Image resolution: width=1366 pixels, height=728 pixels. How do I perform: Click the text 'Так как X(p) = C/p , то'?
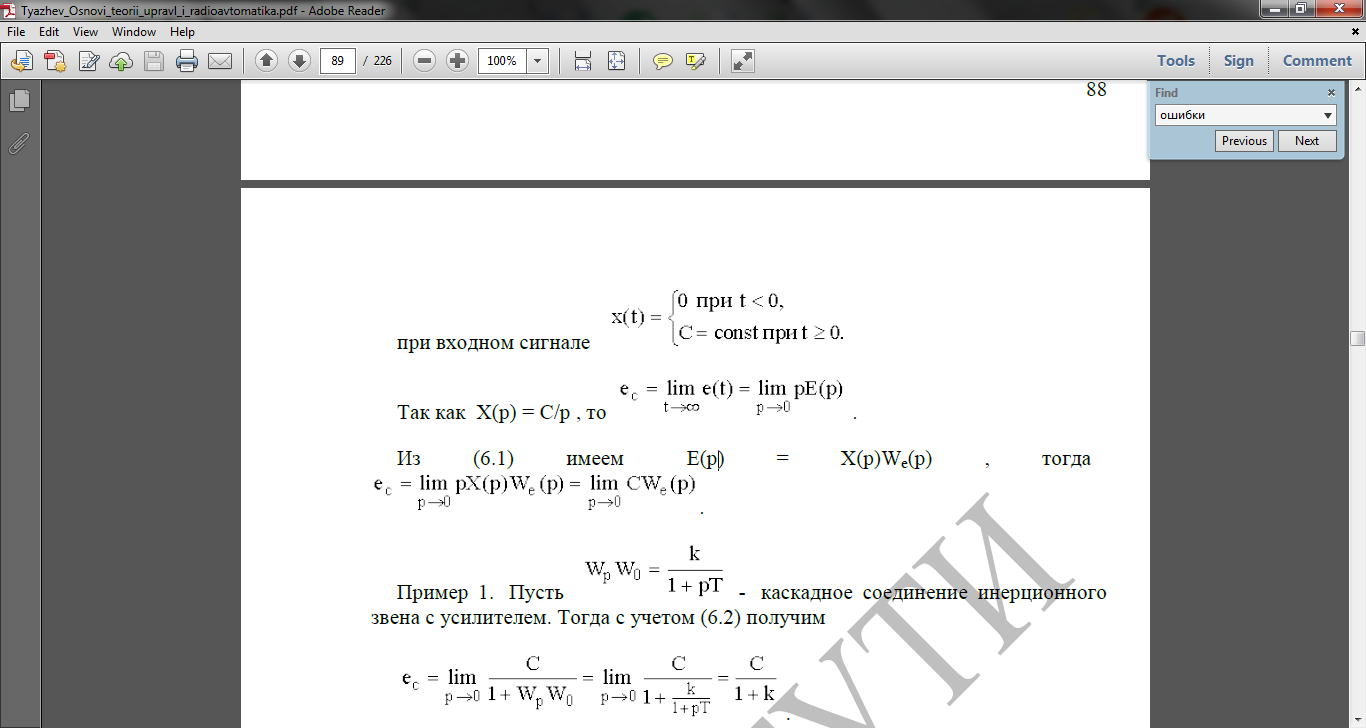coord(501,412)
